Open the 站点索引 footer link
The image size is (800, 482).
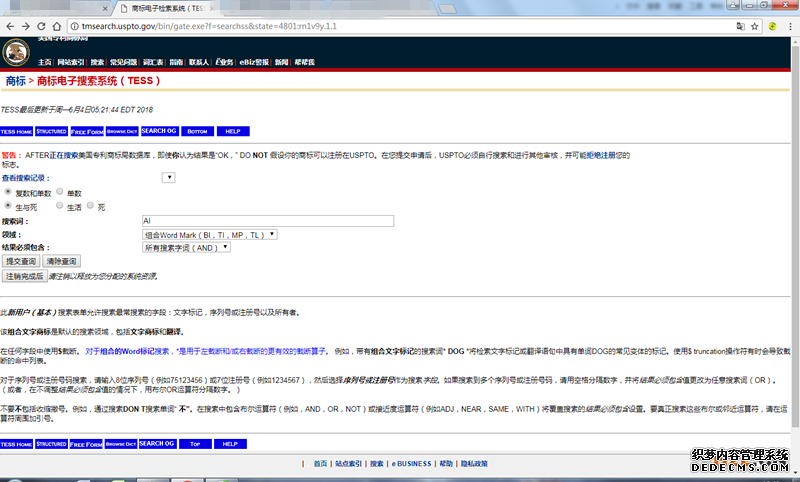(x=348, y=464)
